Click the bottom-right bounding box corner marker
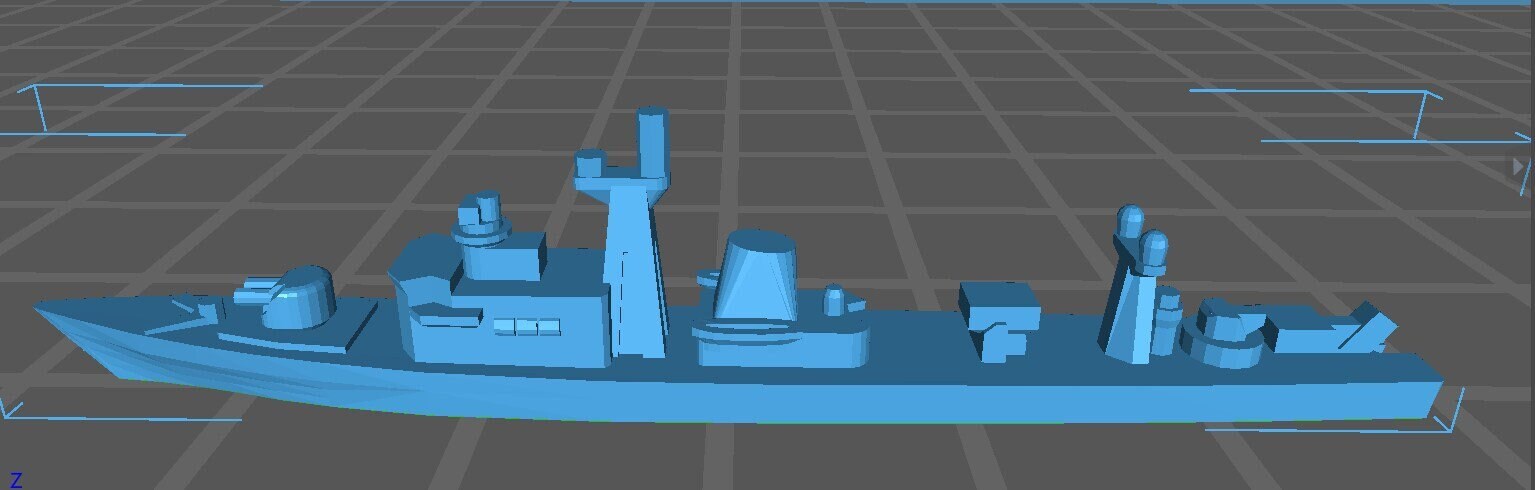This screenshot has height=490, width=1535. 1452,418
